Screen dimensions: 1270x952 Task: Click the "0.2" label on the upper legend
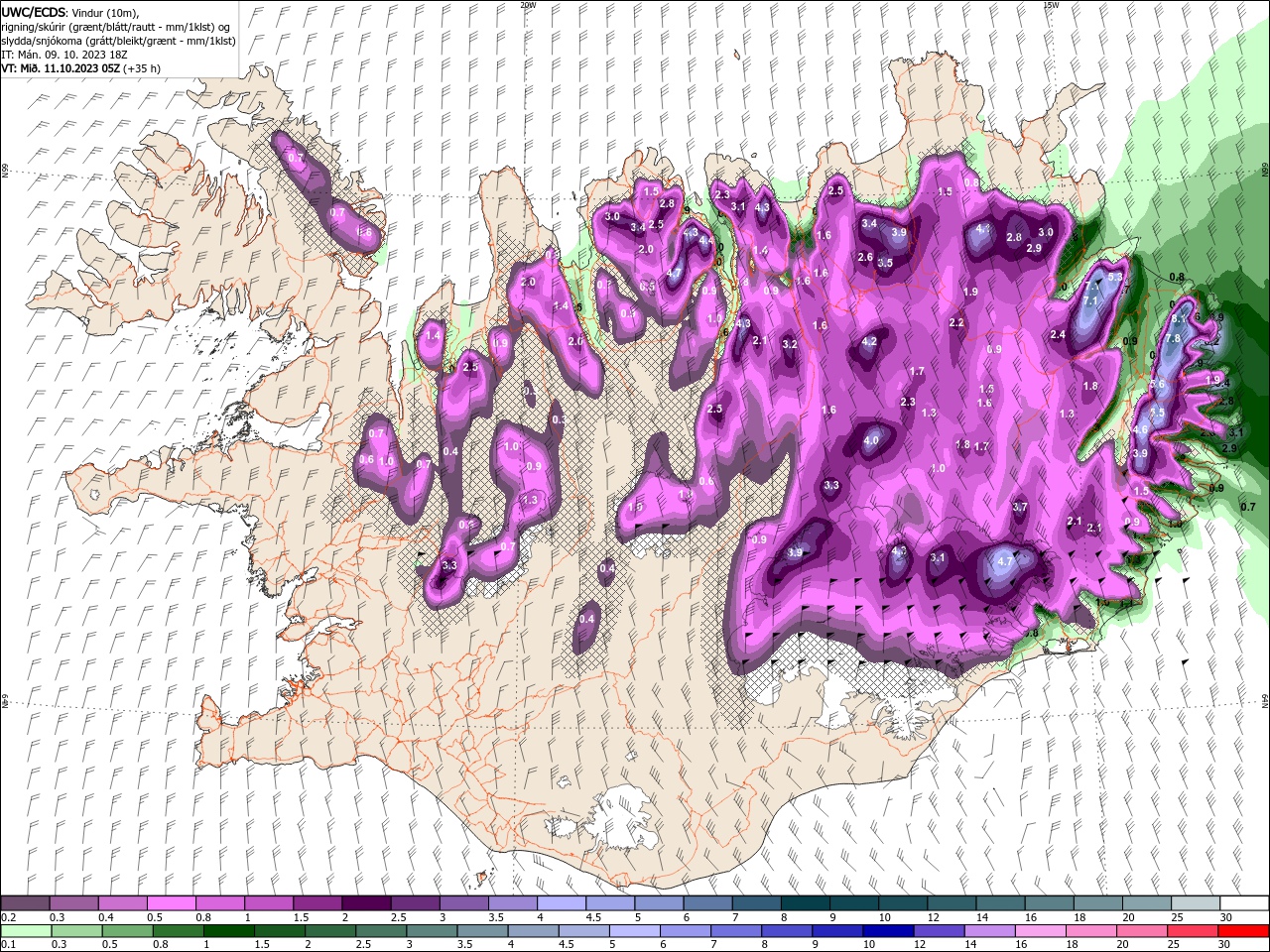tap(8, 917)
